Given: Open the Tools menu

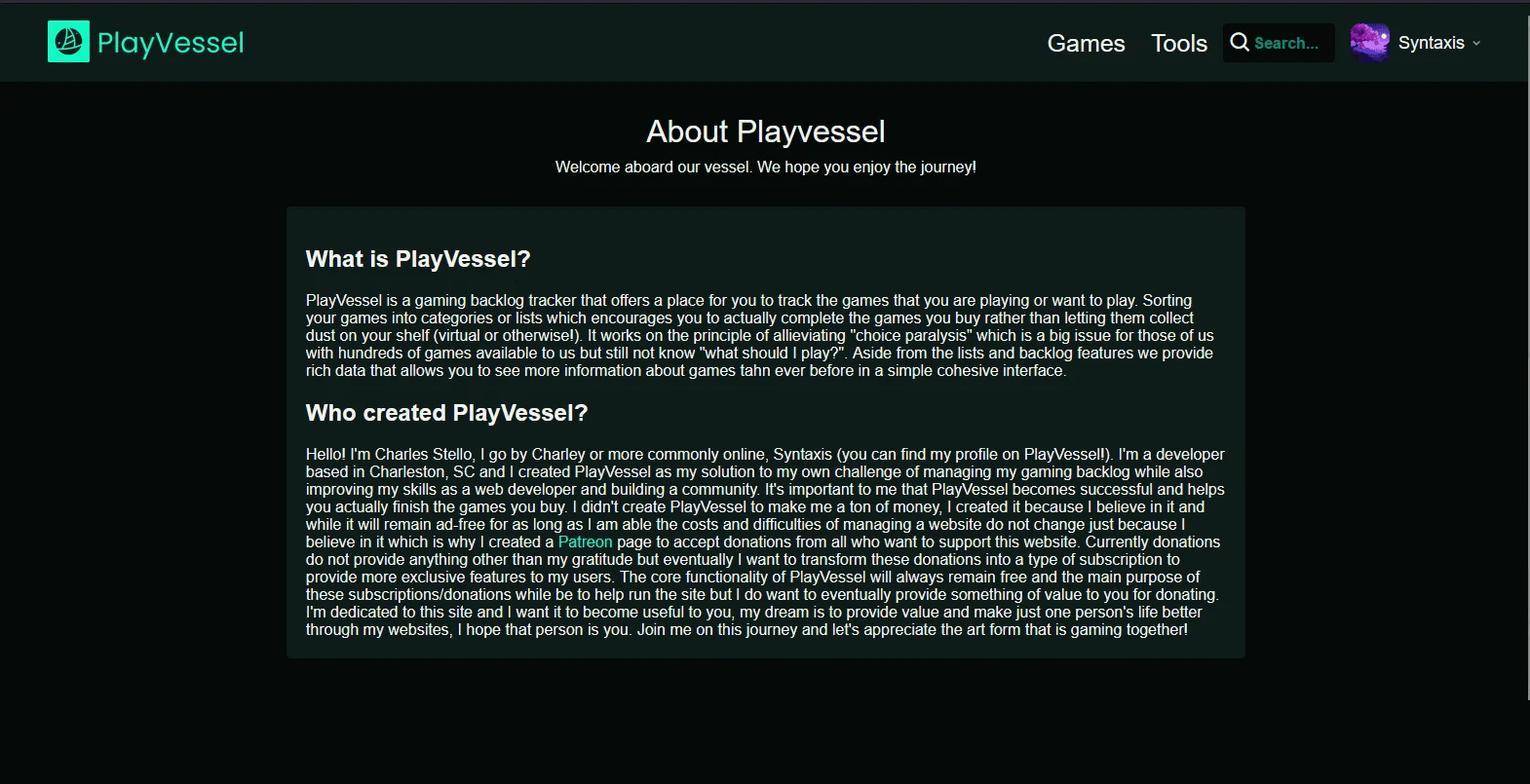Looking at the screenshot, I should tap(1179, 43).
